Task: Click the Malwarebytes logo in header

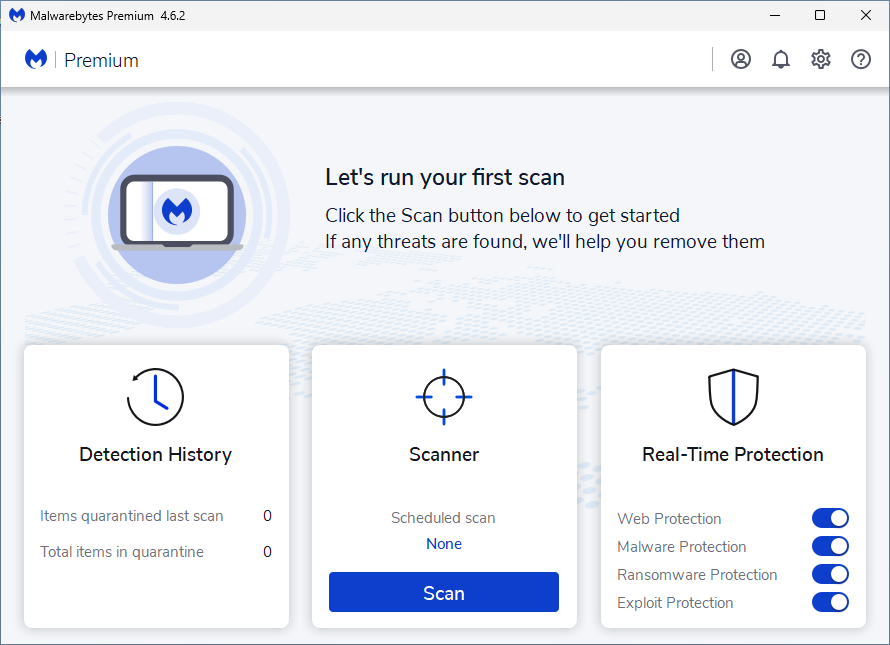Action: click(x=37, y=60)
